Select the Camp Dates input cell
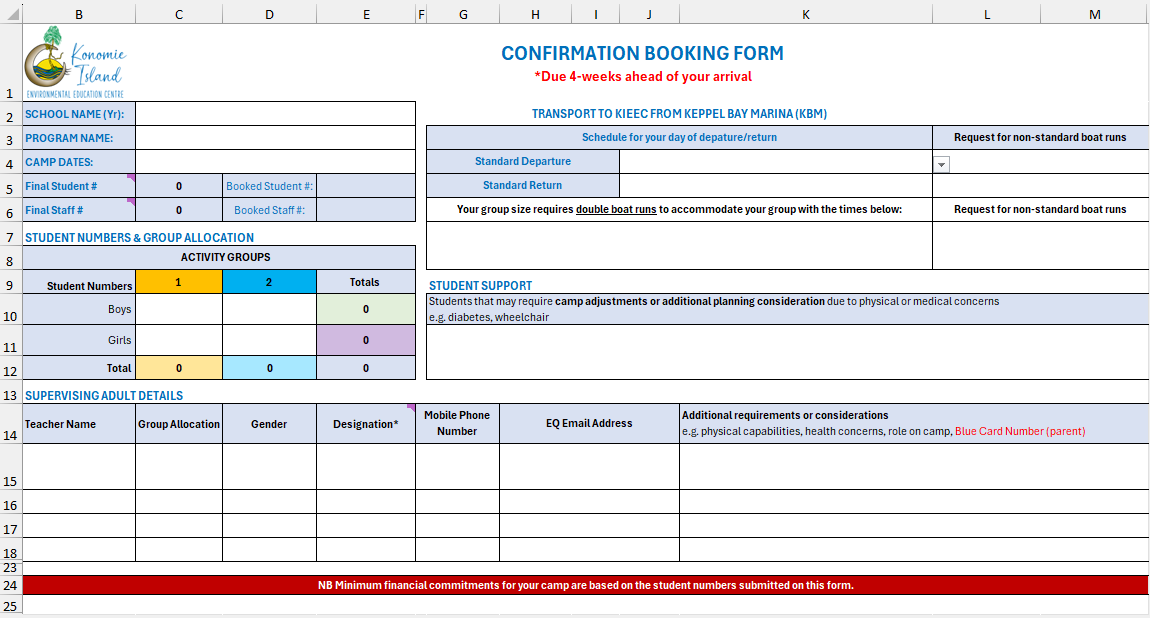 coord(275,162)
